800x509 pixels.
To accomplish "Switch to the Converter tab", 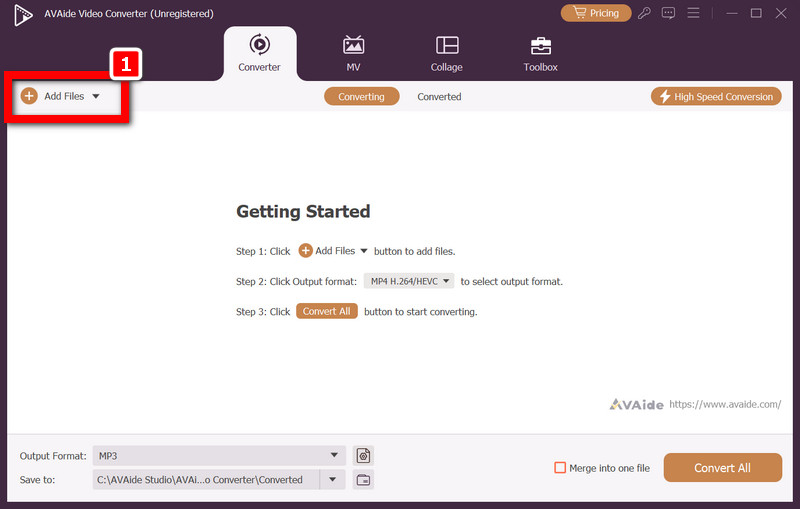I will pyautogui.click(x=259, y=53).
